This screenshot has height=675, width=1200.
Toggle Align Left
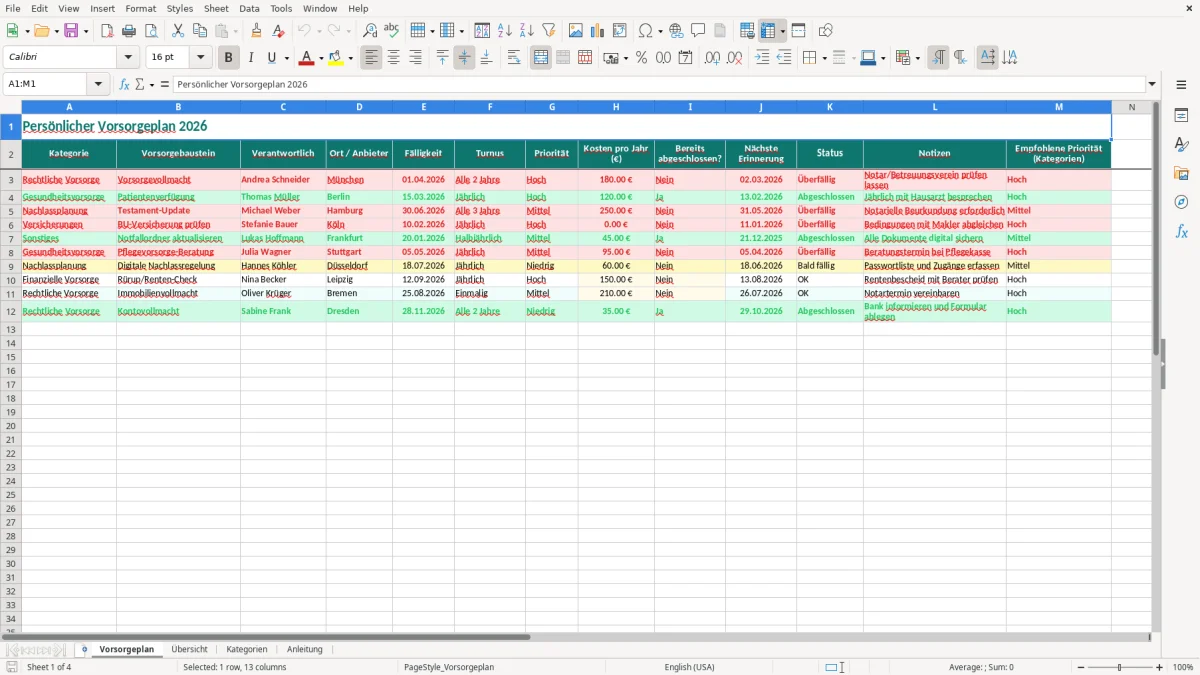coord(371,58)
